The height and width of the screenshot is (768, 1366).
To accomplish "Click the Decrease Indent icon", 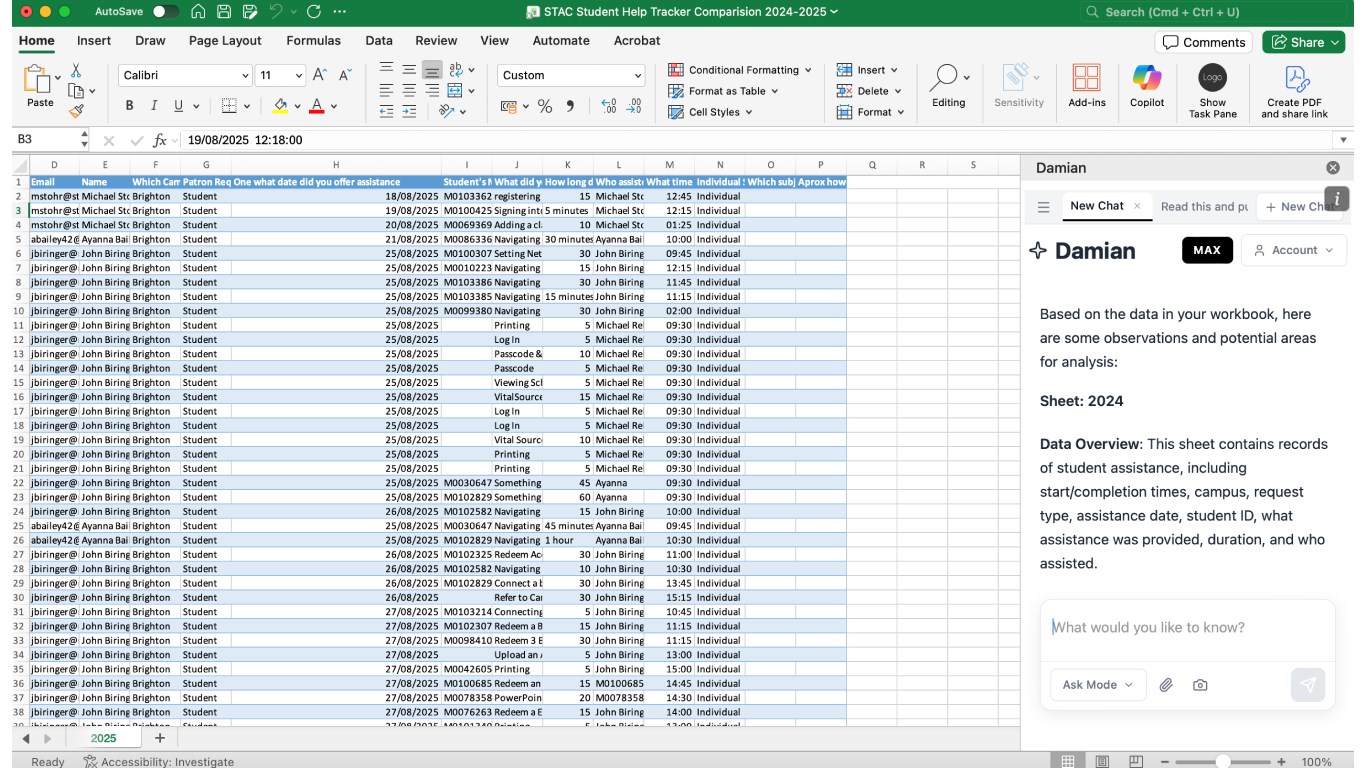I will (x=386, y=111).
